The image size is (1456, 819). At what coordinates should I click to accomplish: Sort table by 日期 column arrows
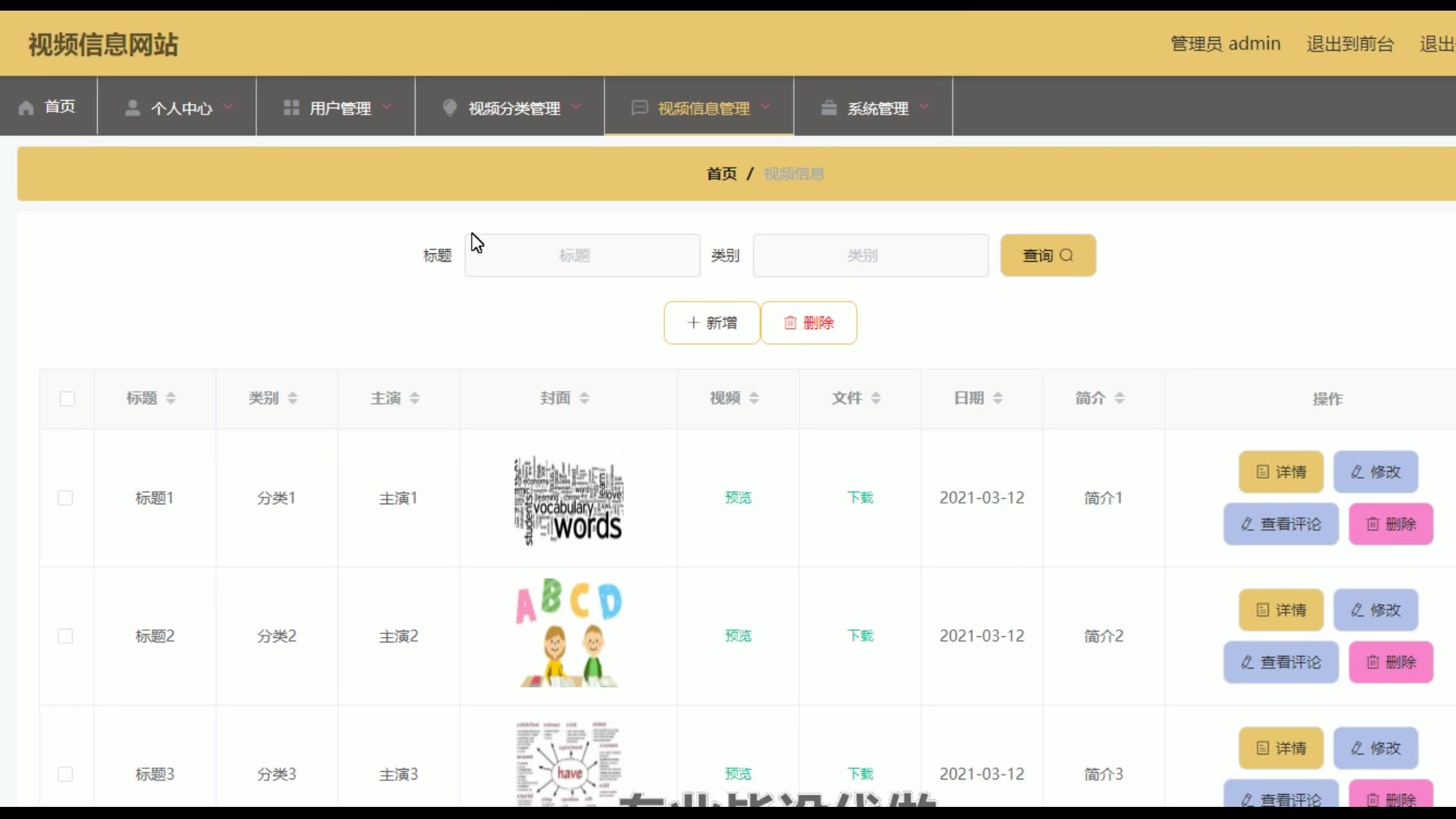pos(998,398)
